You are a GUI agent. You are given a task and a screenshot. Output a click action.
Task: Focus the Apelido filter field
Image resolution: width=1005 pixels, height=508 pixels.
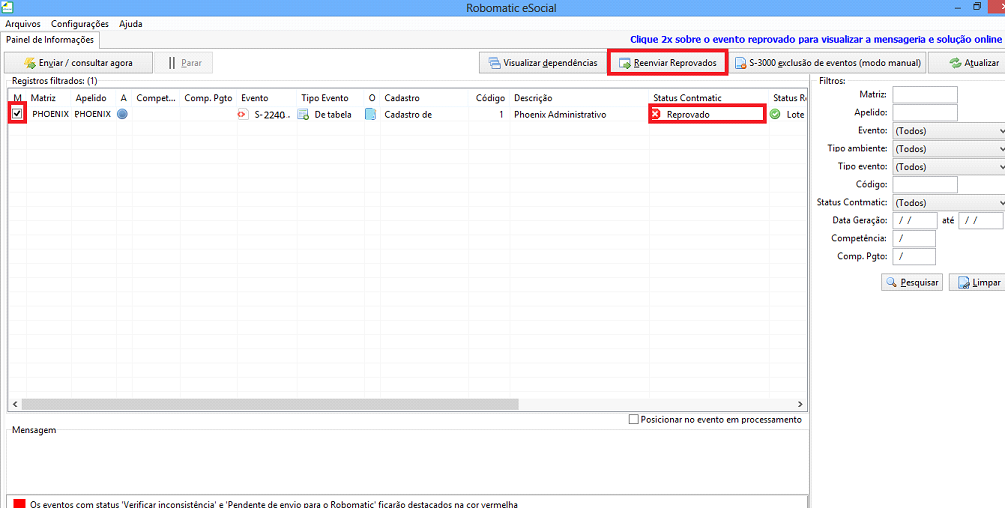tap(925, 113)
